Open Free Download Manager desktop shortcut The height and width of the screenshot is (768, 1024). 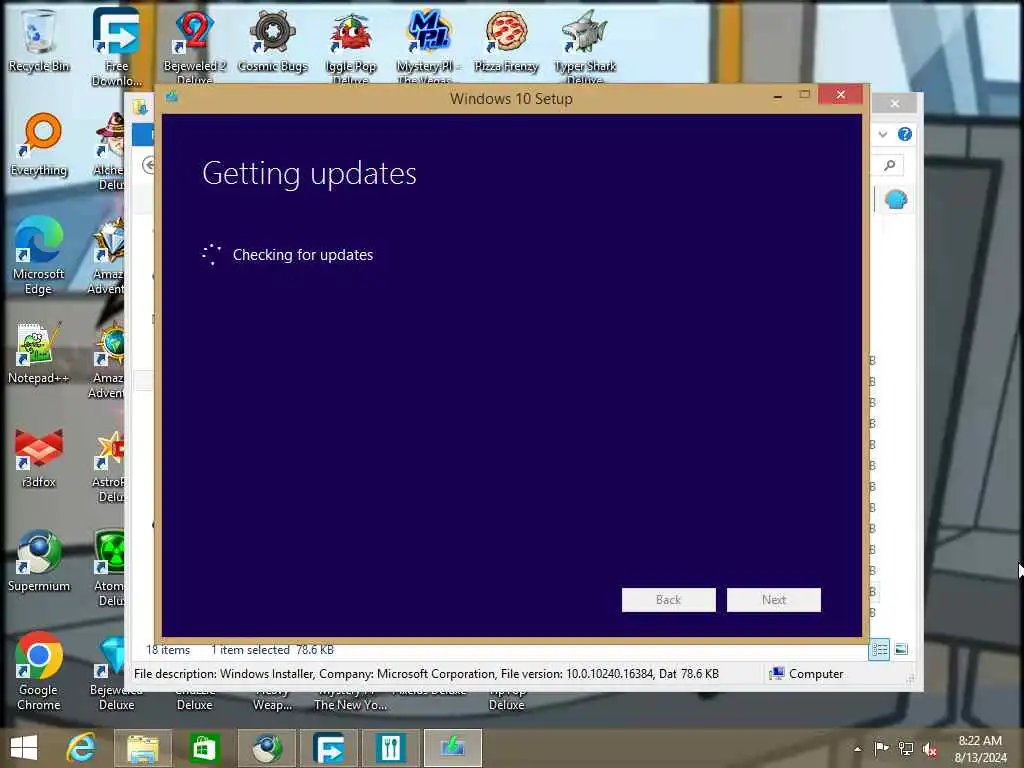point(116,47)
